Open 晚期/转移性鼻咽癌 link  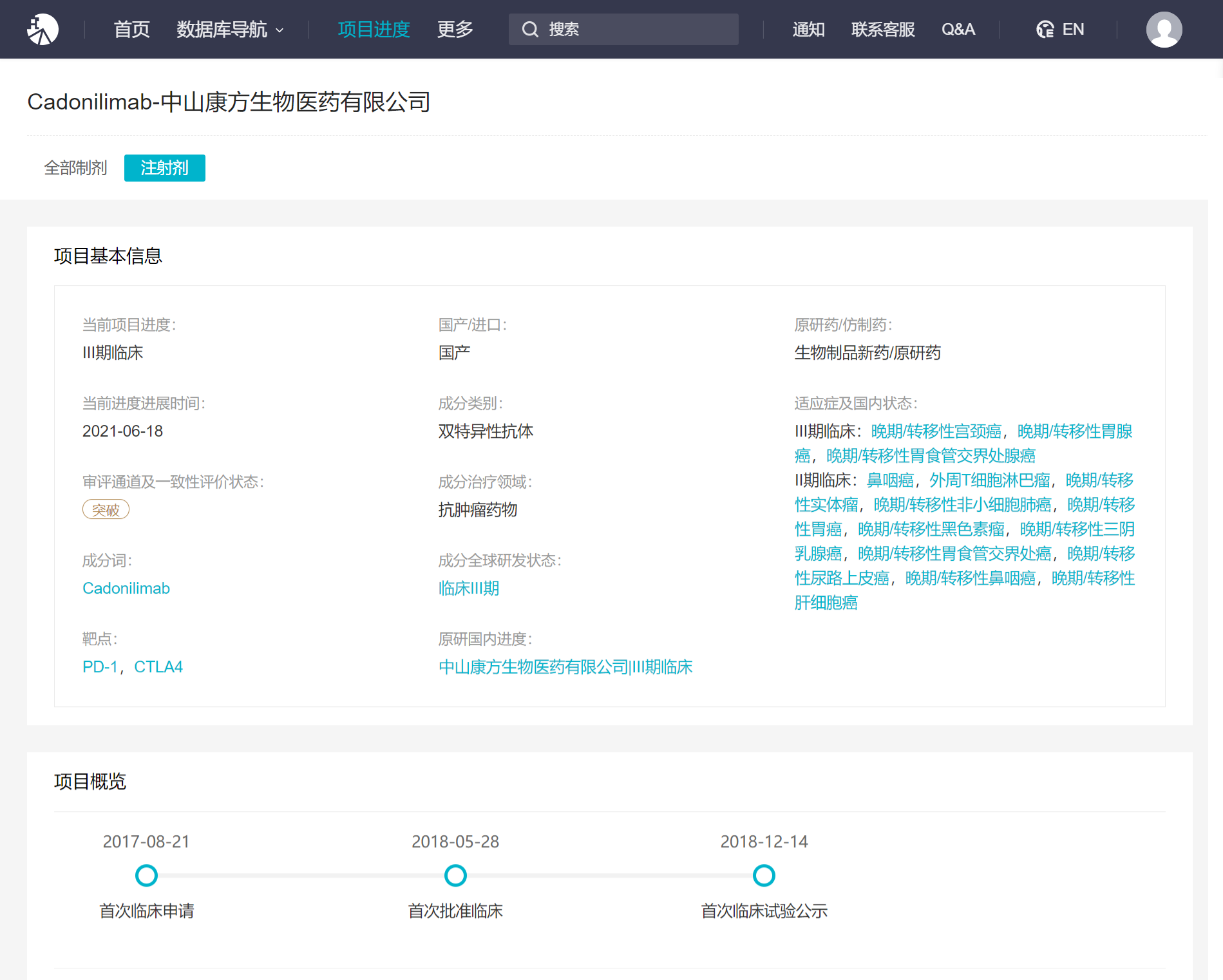pyautogui.click(x=971, y=578)
